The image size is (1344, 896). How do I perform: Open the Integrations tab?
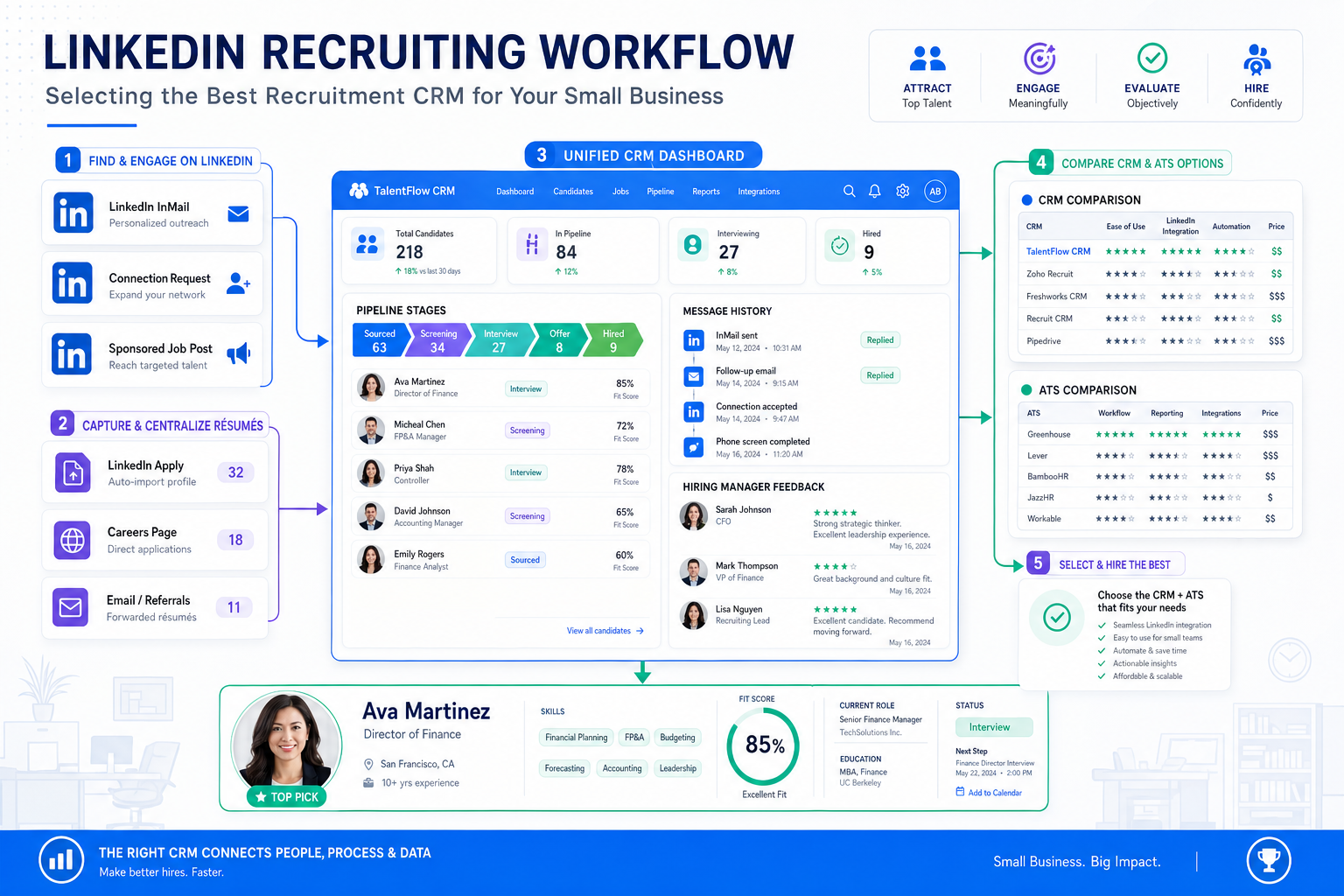coord(759,192)
